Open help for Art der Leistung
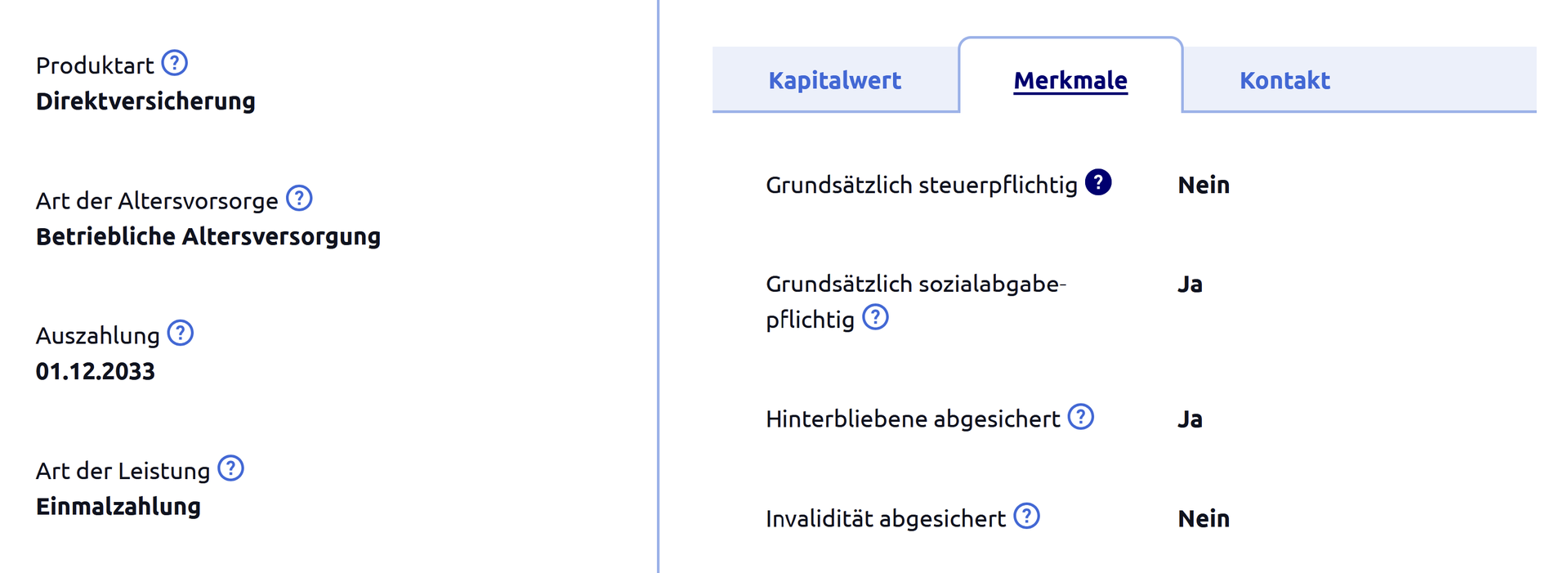1568x573 pixels. coord(230,469)
